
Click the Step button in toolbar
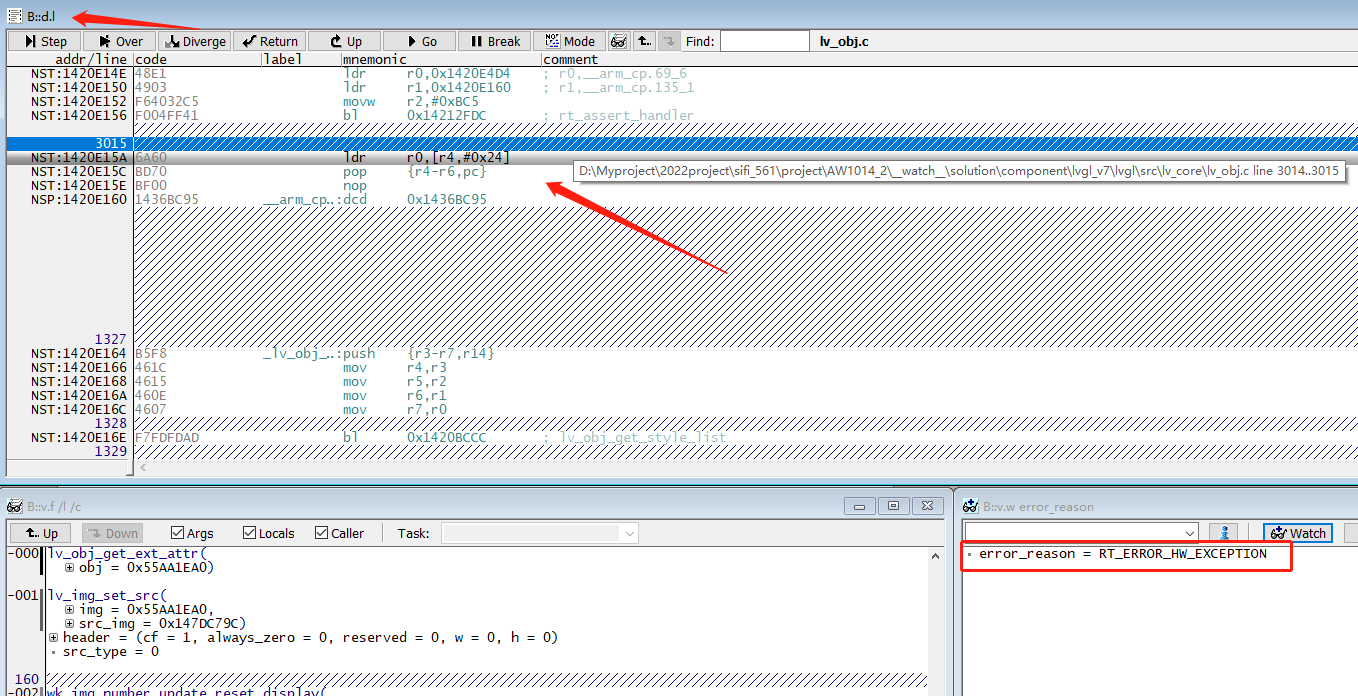[44, 41]
